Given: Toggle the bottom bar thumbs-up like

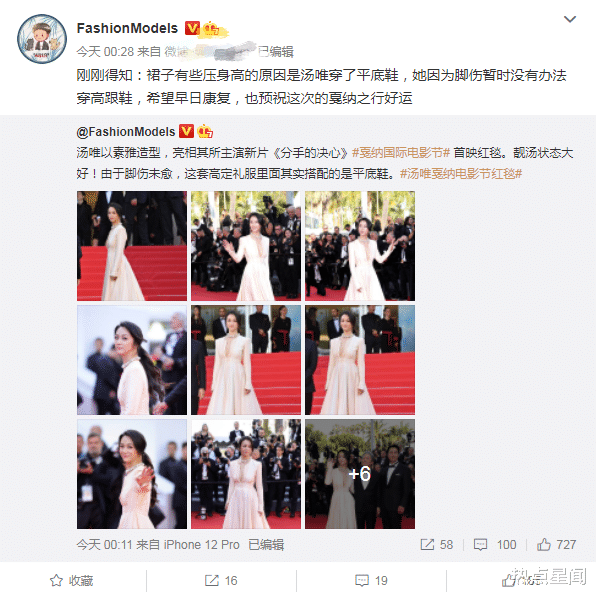Looking at the screenshot, I should pyautogui.click(x=508, y=580).
